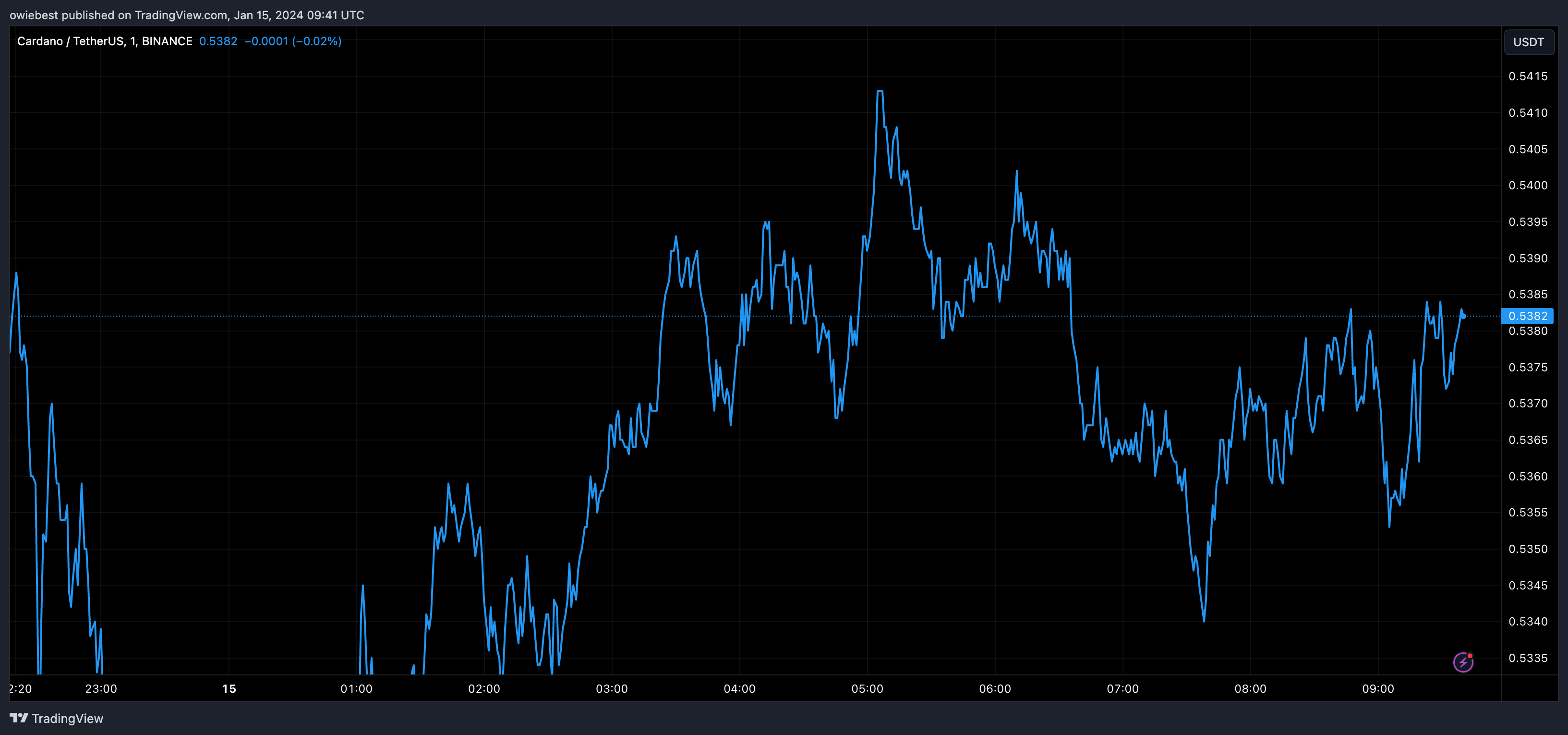Click the 0.5360 price scale label

(1527, 476)
